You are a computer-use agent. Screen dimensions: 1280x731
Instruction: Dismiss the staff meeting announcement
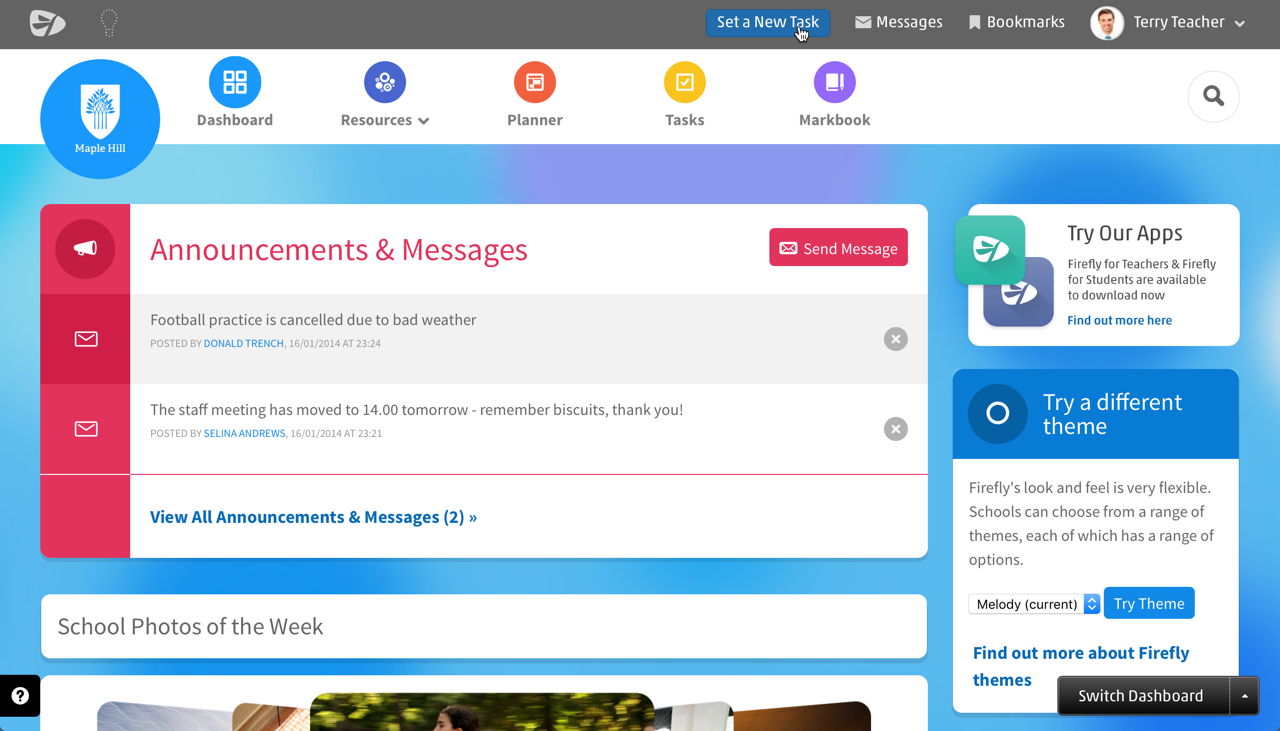pos(896,429)
